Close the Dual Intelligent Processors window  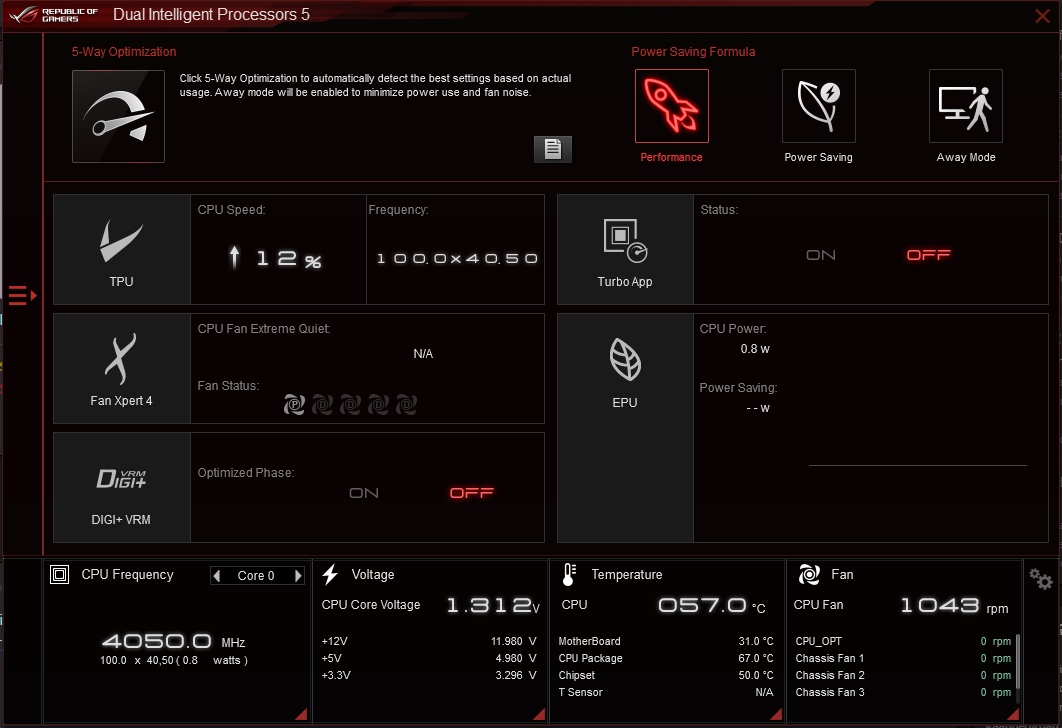coord(1042,16)
